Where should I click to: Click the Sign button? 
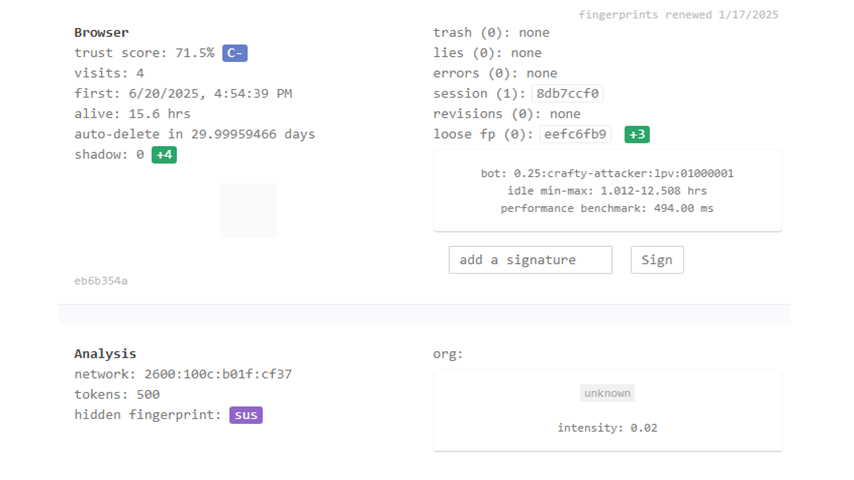657,260
